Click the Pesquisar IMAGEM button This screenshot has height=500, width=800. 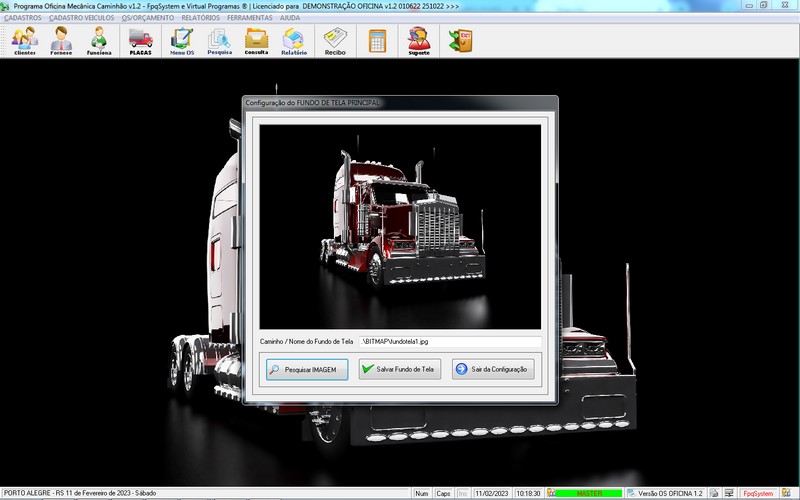(307, 369)
